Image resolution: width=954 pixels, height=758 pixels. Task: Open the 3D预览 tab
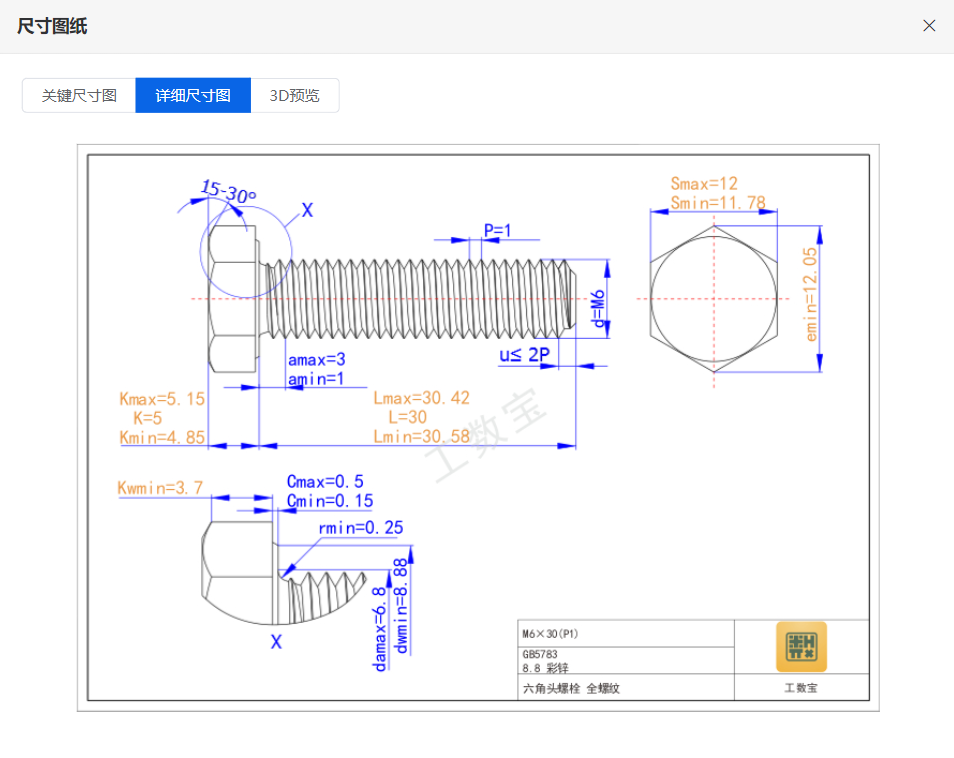pos(295,96)
